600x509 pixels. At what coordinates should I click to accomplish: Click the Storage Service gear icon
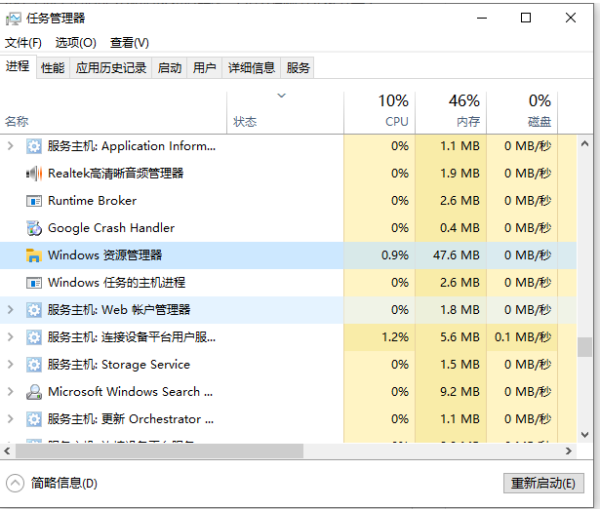tap(34, 365)
